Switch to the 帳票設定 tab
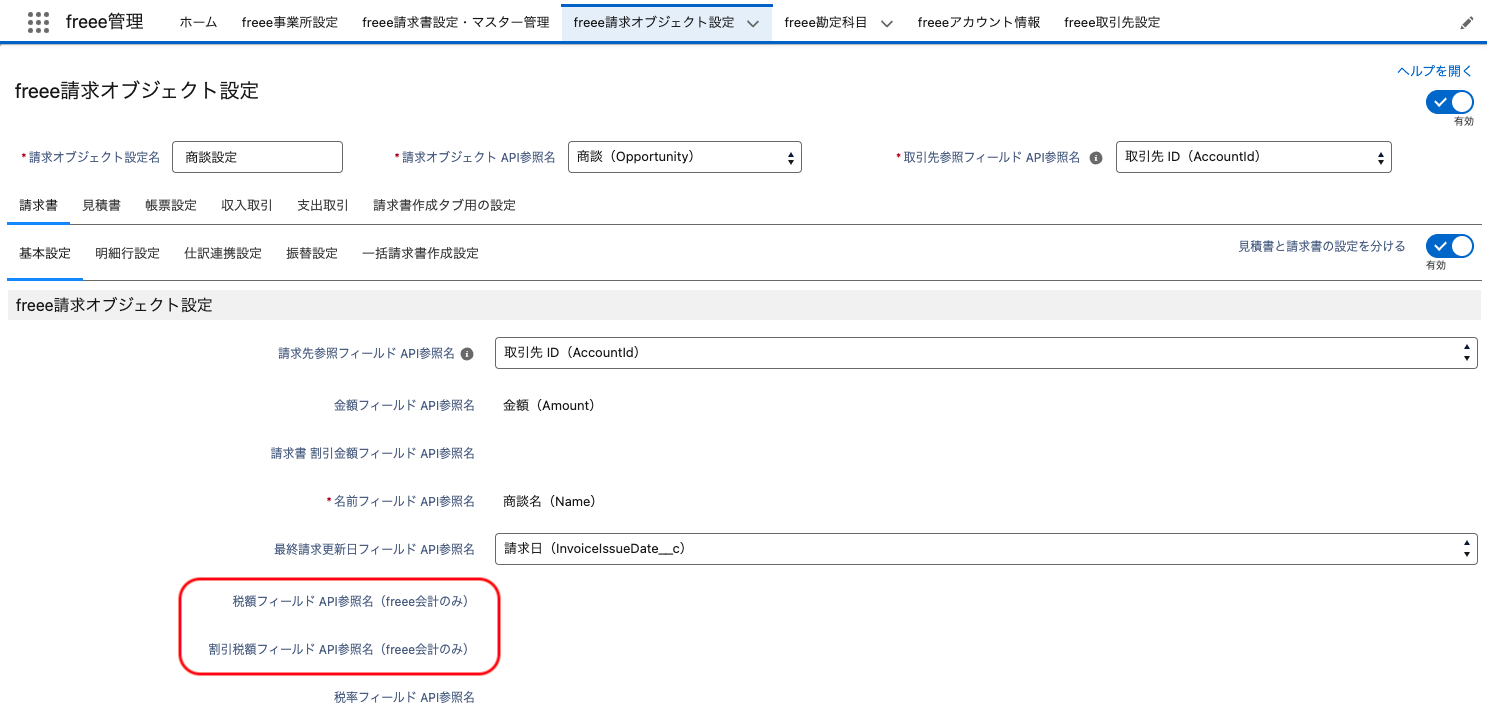 171,205
